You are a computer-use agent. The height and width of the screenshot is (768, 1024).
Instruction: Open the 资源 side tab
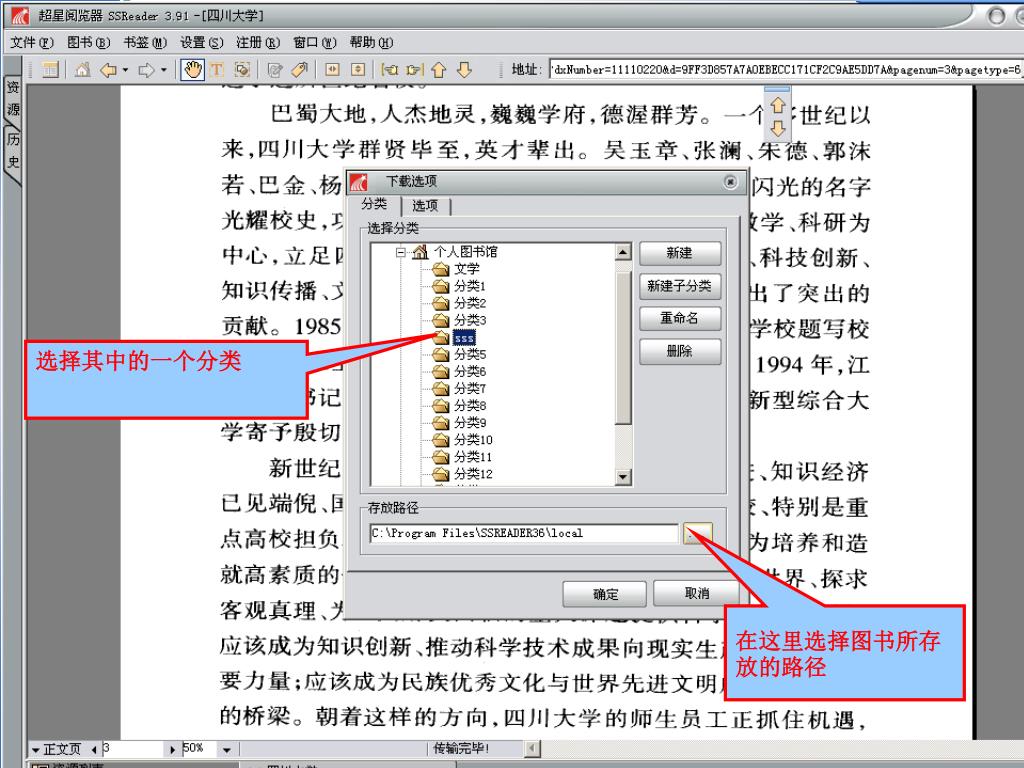[x=13, y=98]
